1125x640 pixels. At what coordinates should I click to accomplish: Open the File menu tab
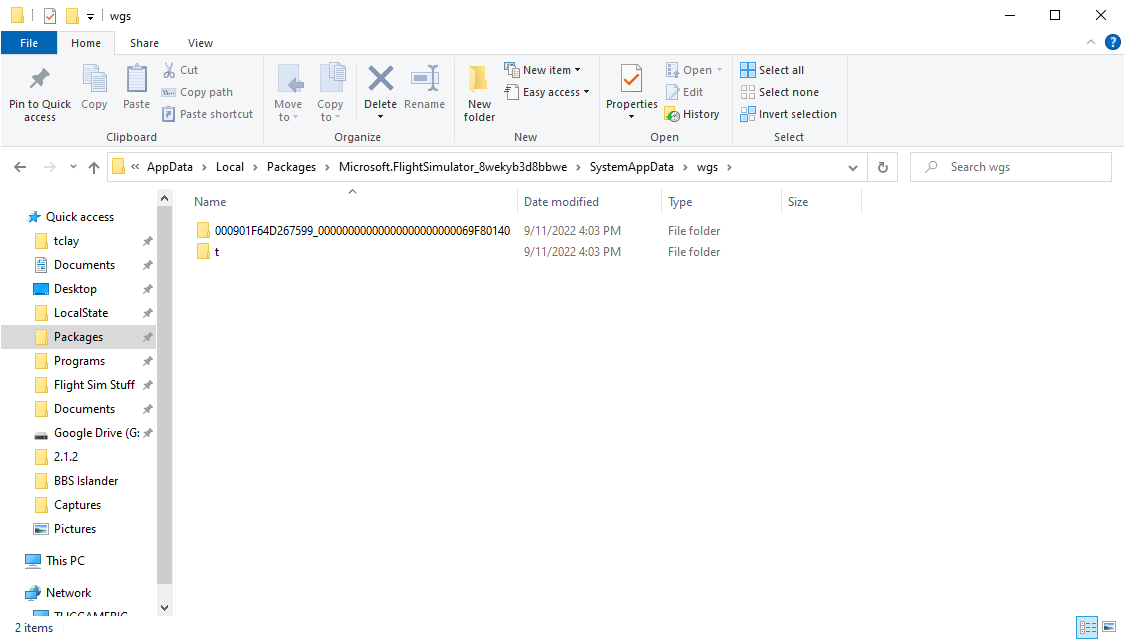[29, 43]
